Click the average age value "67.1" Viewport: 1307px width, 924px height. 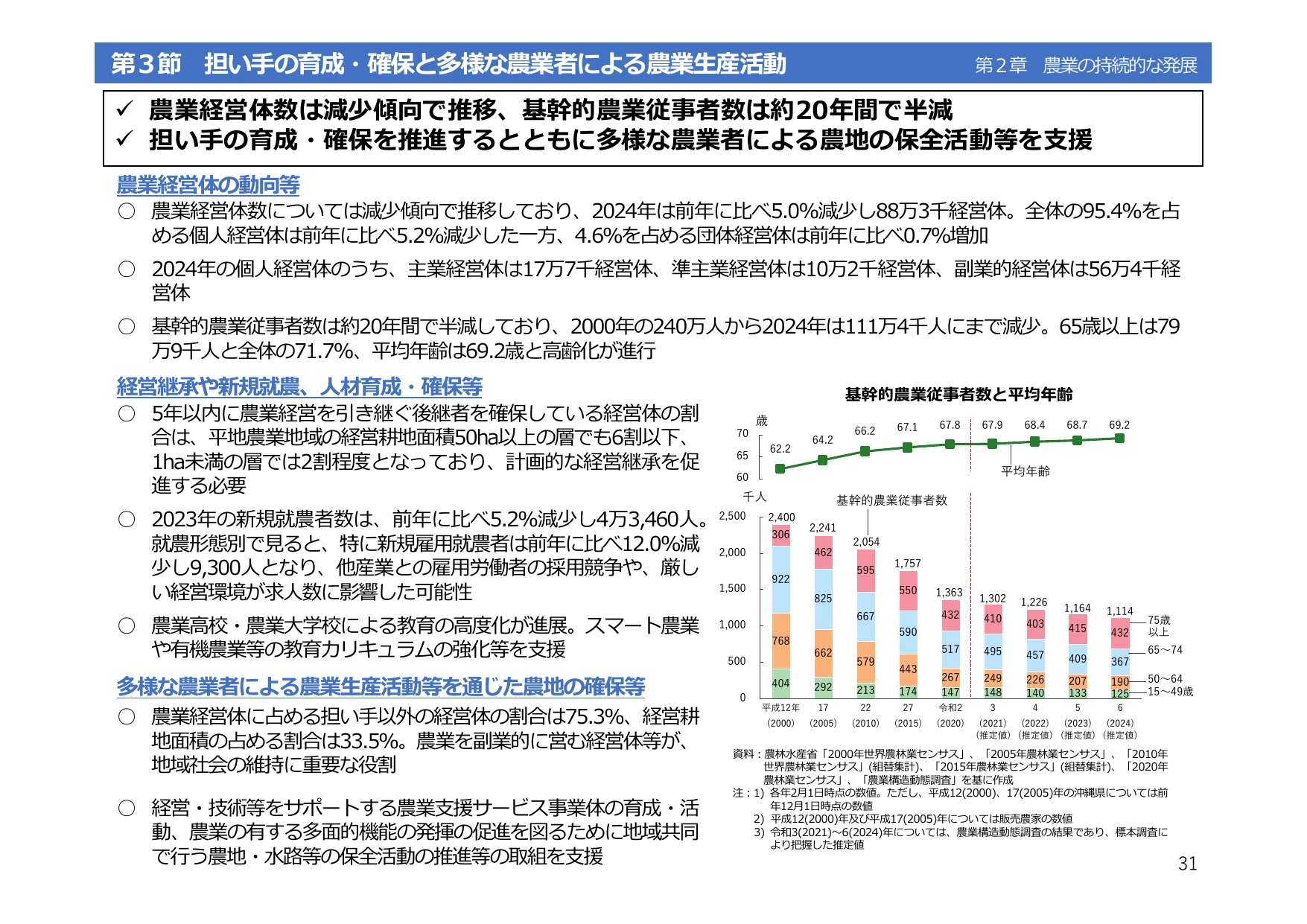907,427
